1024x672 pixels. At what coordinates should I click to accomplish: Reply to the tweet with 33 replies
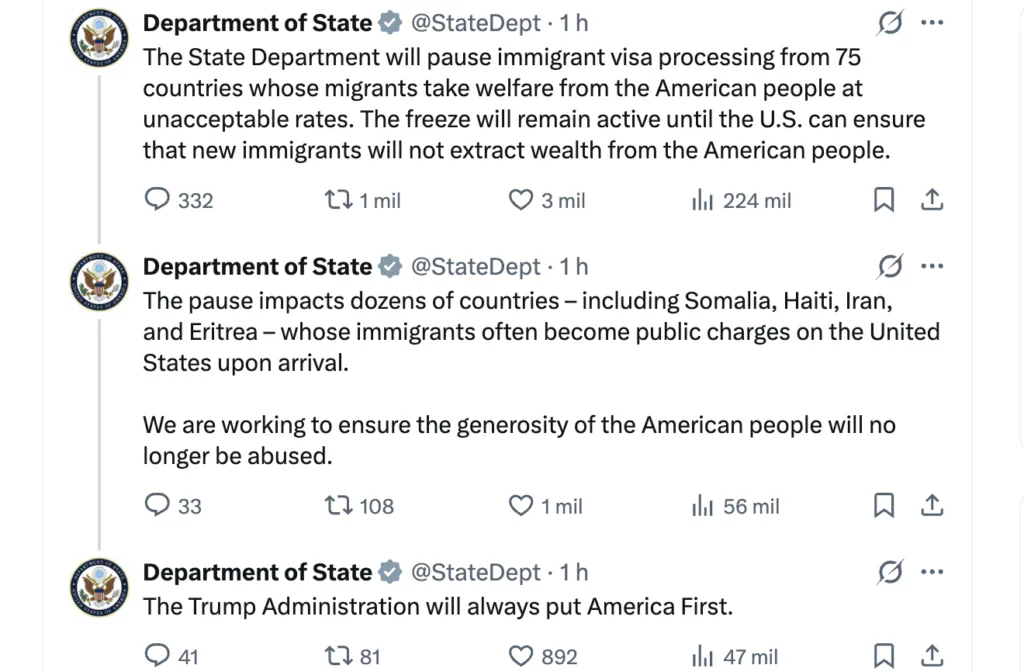tap(158, 506)
